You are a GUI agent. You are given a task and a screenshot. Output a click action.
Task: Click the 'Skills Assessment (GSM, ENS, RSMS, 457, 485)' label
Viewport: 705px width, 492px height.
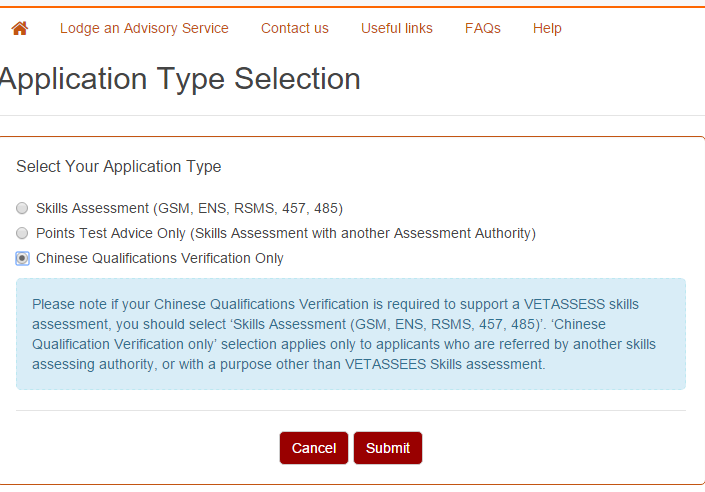[x=189, y=208]
